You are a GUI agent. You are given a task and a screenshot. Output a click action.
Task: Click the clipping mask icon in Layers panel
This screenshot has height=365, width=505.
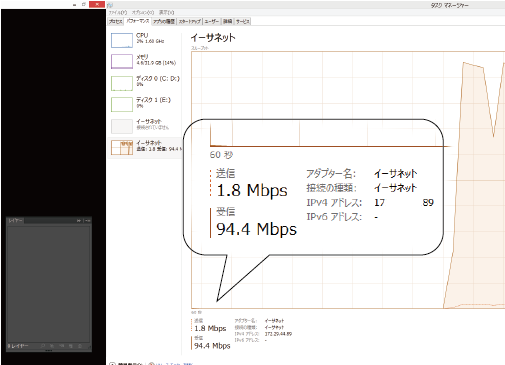coord(52,346)
